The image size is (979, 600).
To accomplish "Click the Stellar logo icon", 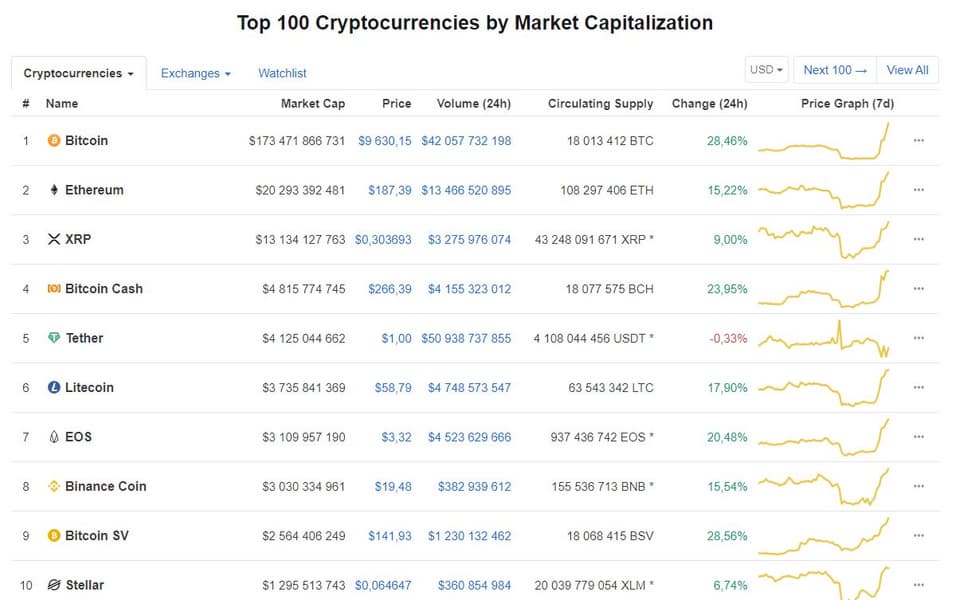I will pyautogui.click(x=54, y=585).
